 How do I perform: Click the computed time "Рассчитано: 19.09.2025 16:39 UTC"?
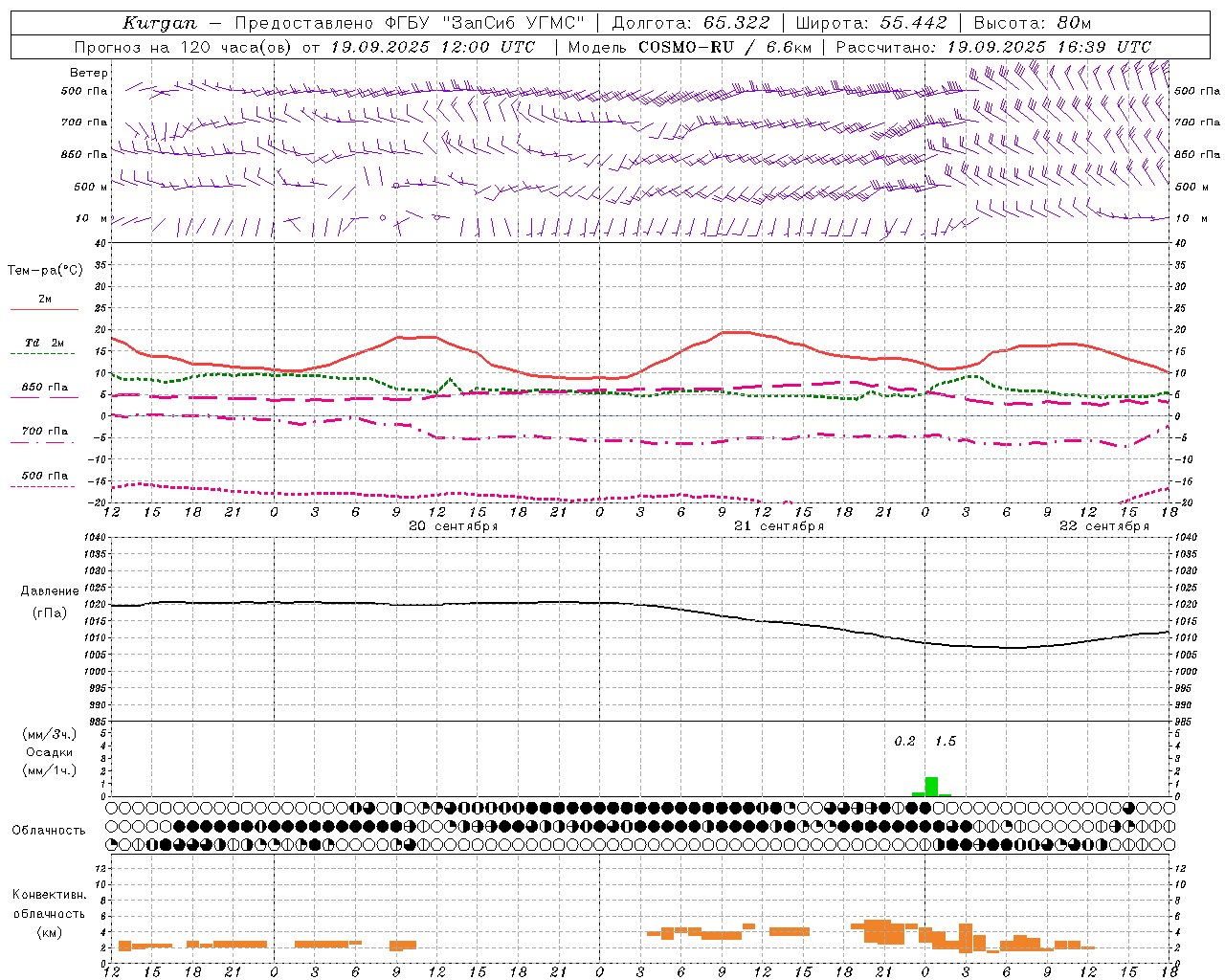(x=993, y=47)
